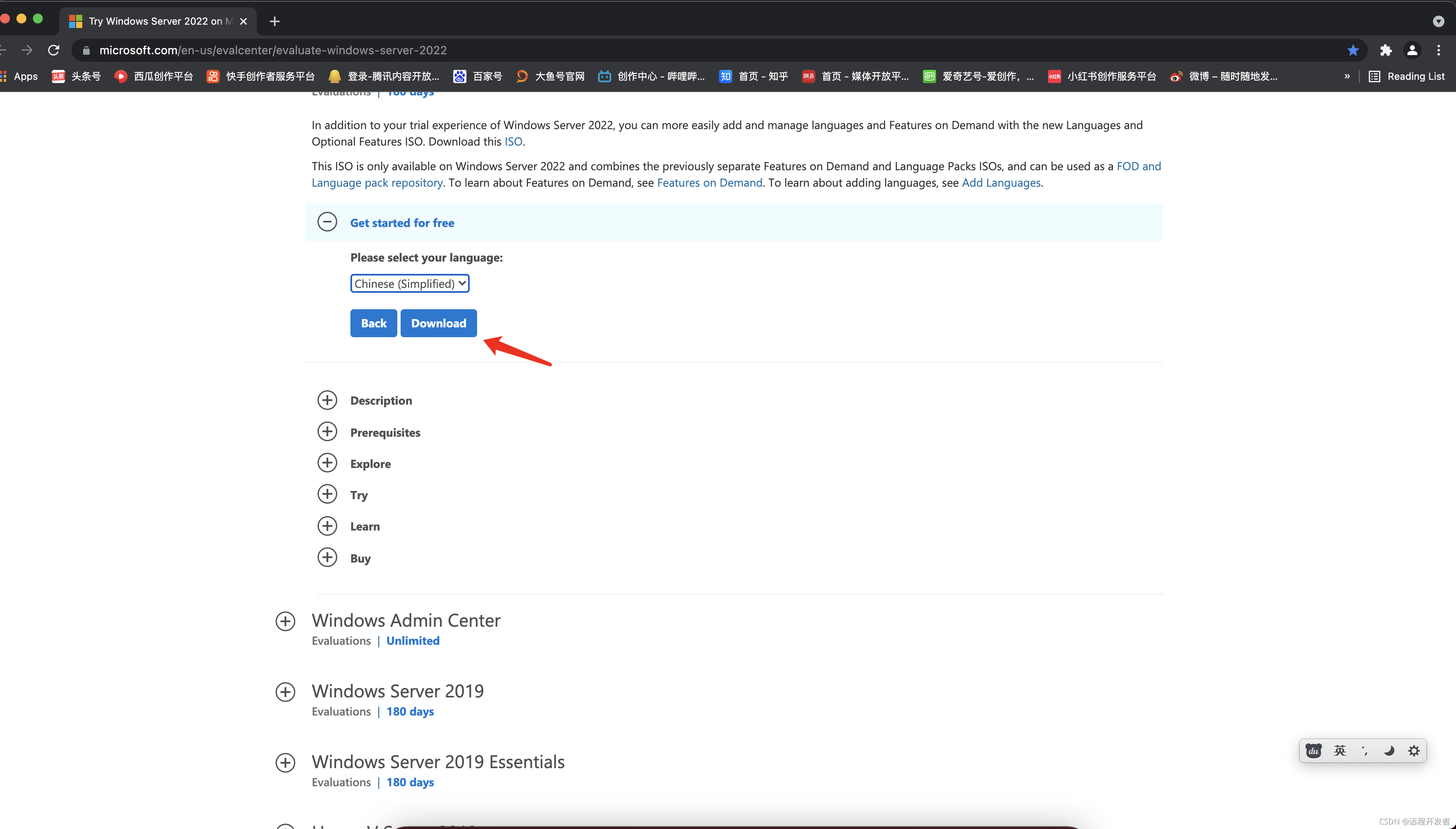Screen dimensions: 1456x829
Task: View site info via lock icon
Action: pos(86,50)
